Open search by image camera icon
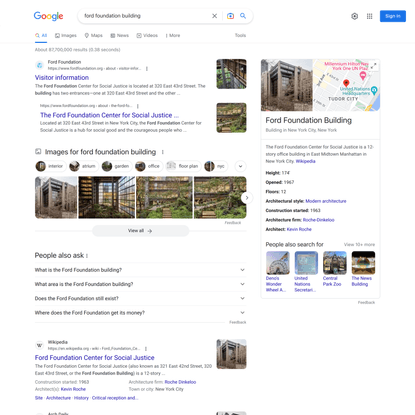Screen dimensions: 415x415 [230, 16]
